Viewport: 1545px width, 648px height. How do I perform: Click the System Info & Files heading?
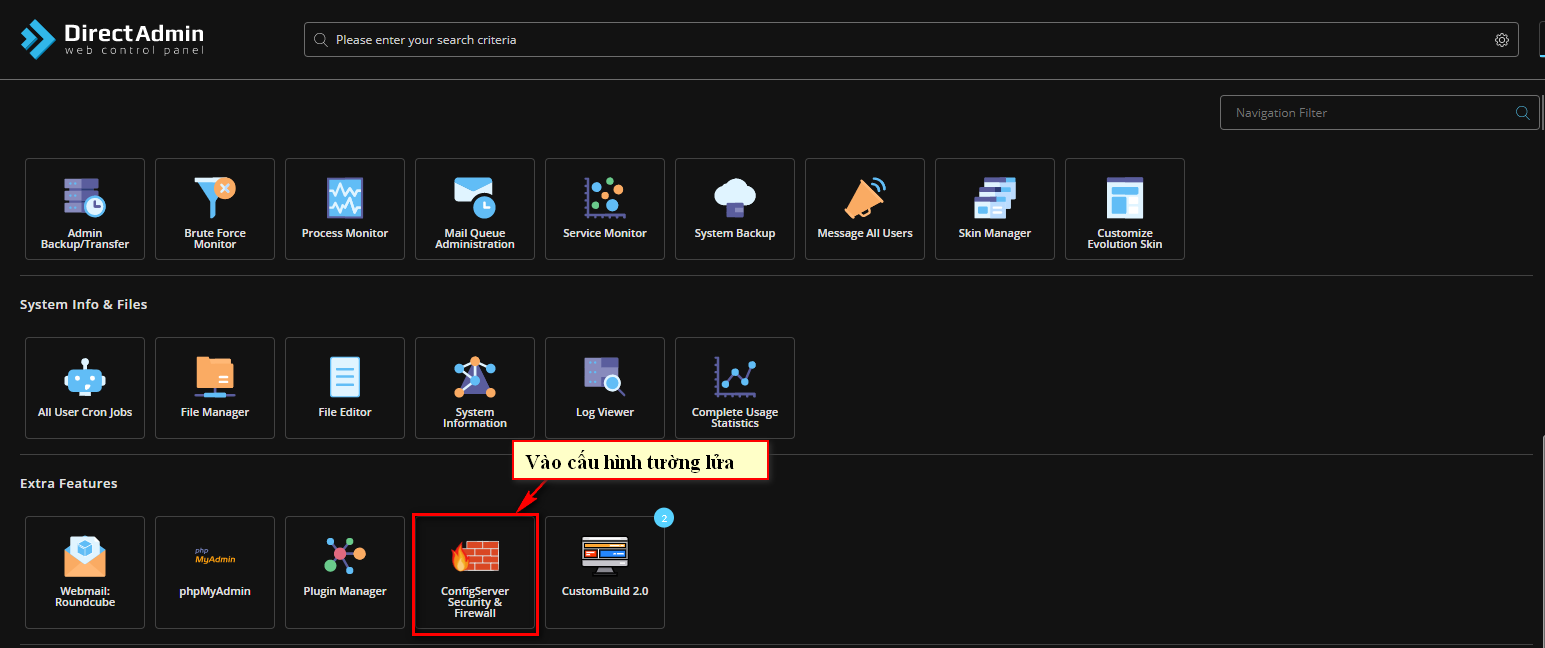pyautogui.click(x=84, y=304)
